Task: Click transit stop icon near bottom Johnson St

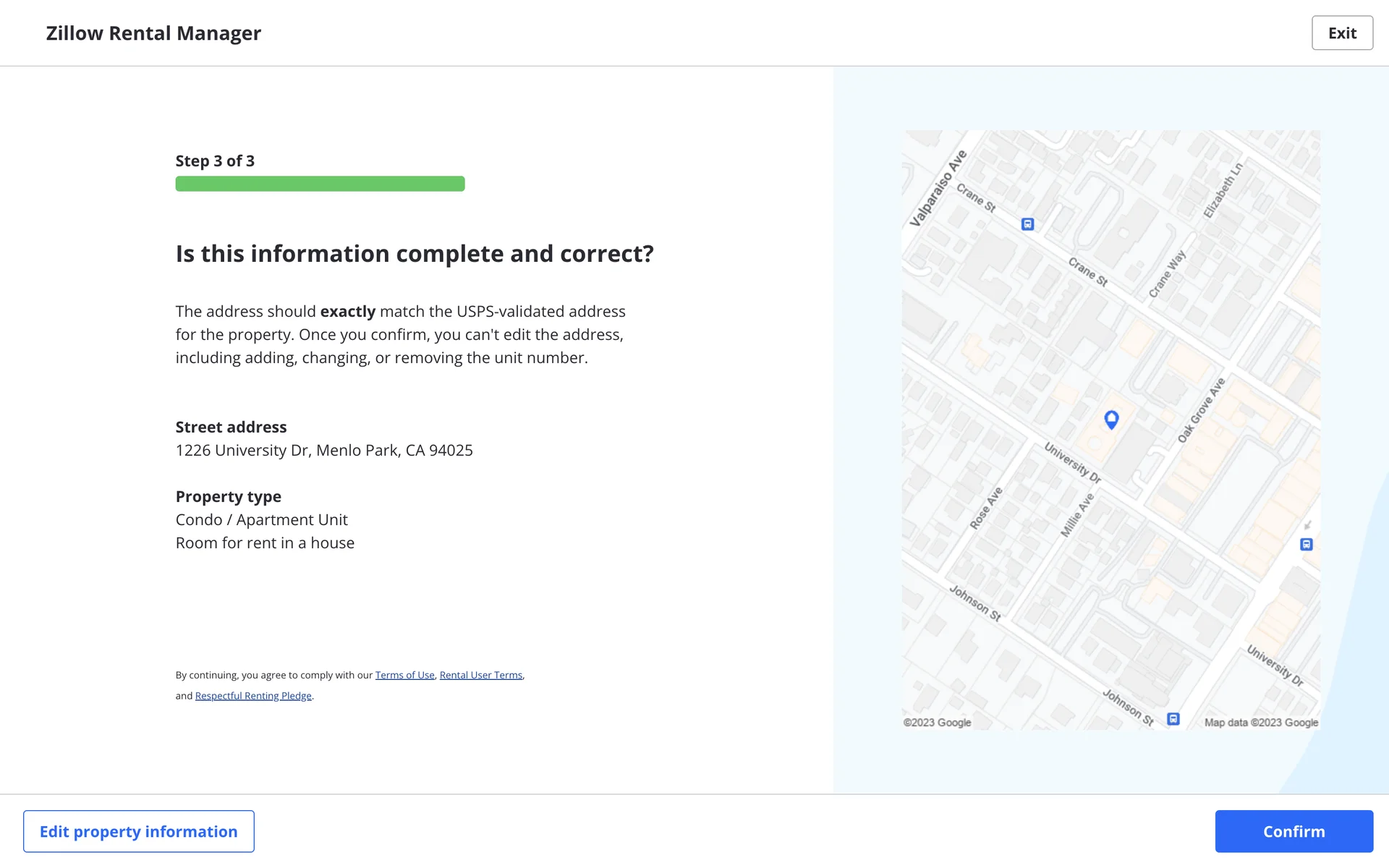Action: click(x=1173, y=719)
